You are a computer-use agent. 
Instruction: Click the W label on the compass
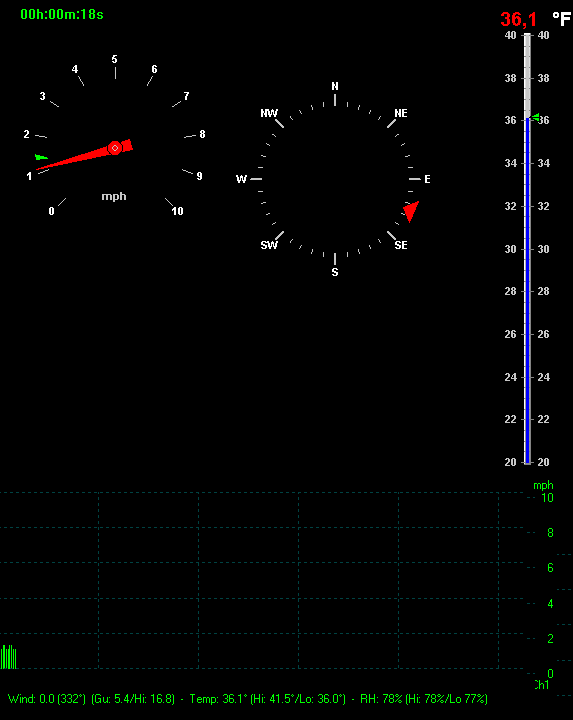(242, 179)
